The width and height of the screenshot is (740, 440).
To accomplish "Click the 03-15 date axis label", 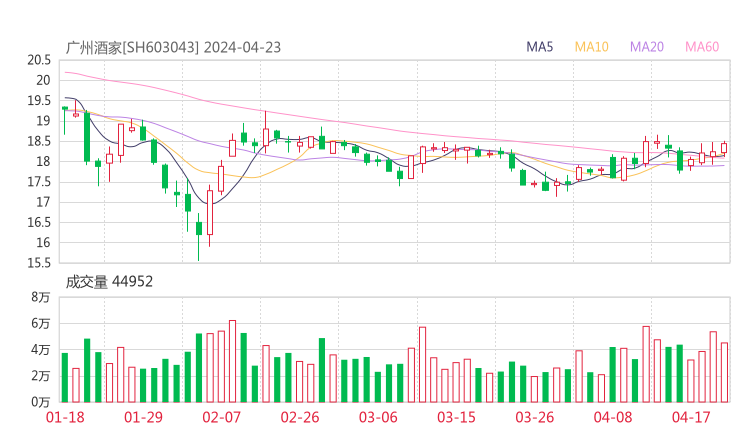I will tap(456, 417).
